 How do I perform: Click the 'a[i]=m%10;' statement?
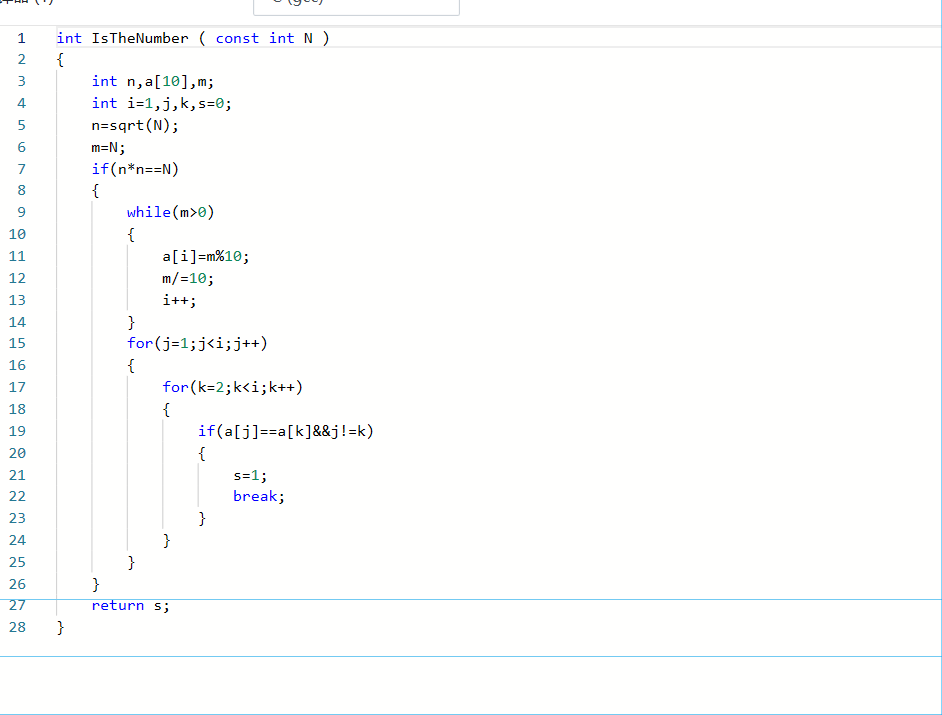(x=206, y=257)
